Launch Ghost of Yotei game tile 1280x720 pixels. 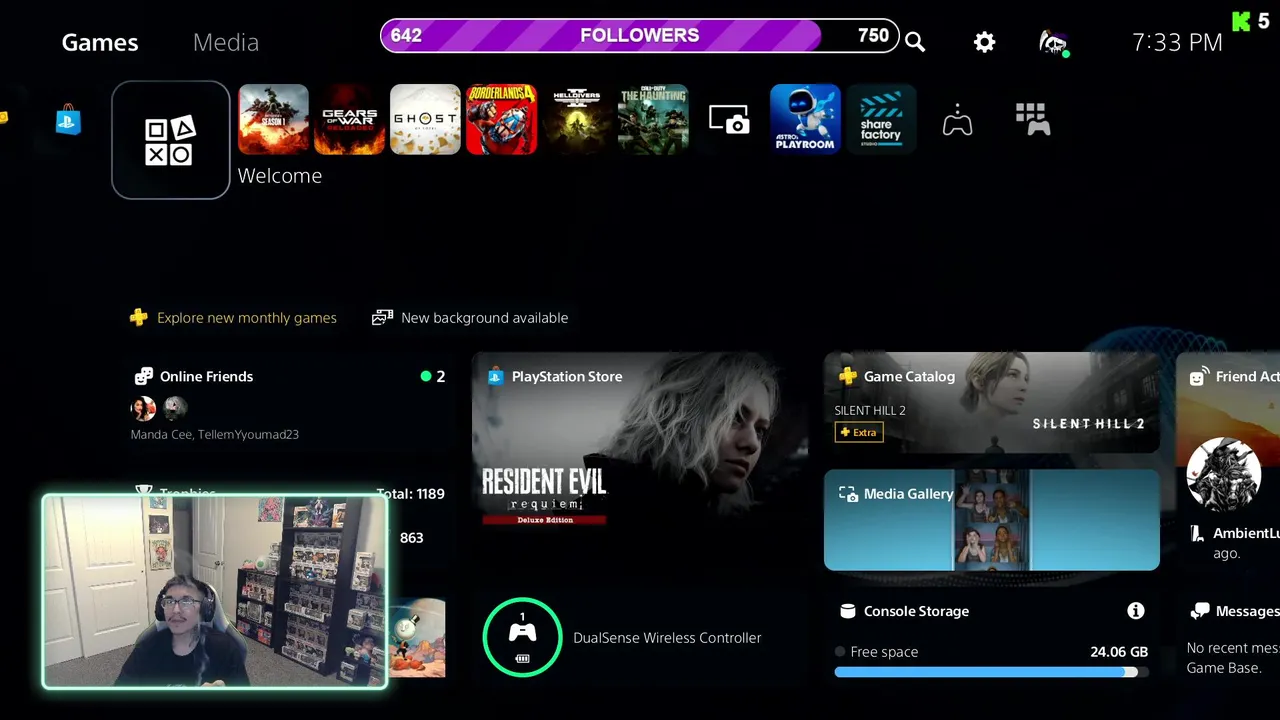(426, 119)
